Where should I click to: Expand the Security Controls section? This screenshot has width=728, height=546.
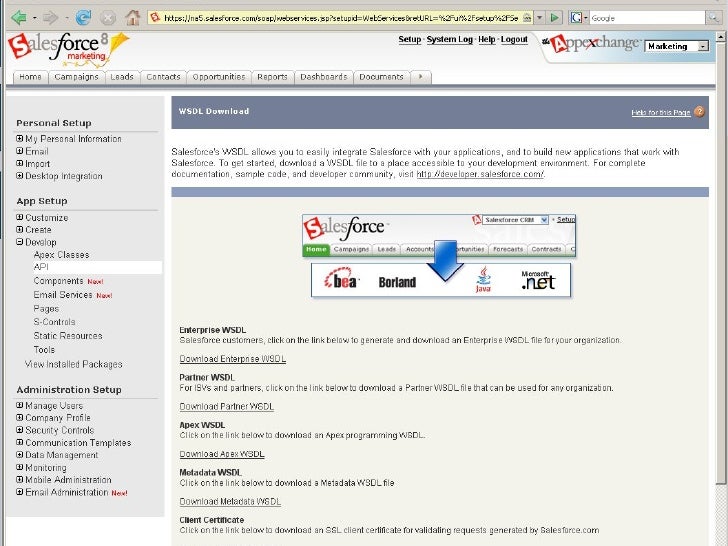click(20, 430)
